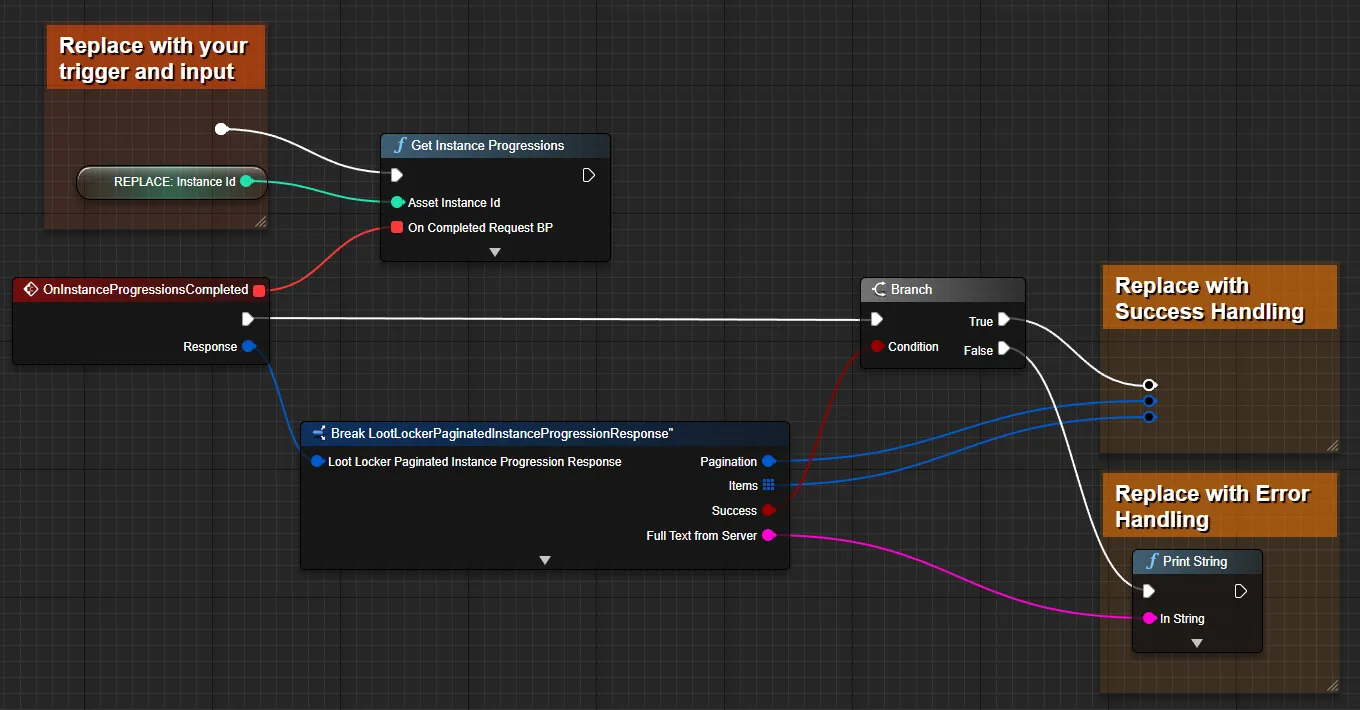Click the True output pin on Branch
The height and width of the screenshot is (710, 1360).
tap(1004, 320)
